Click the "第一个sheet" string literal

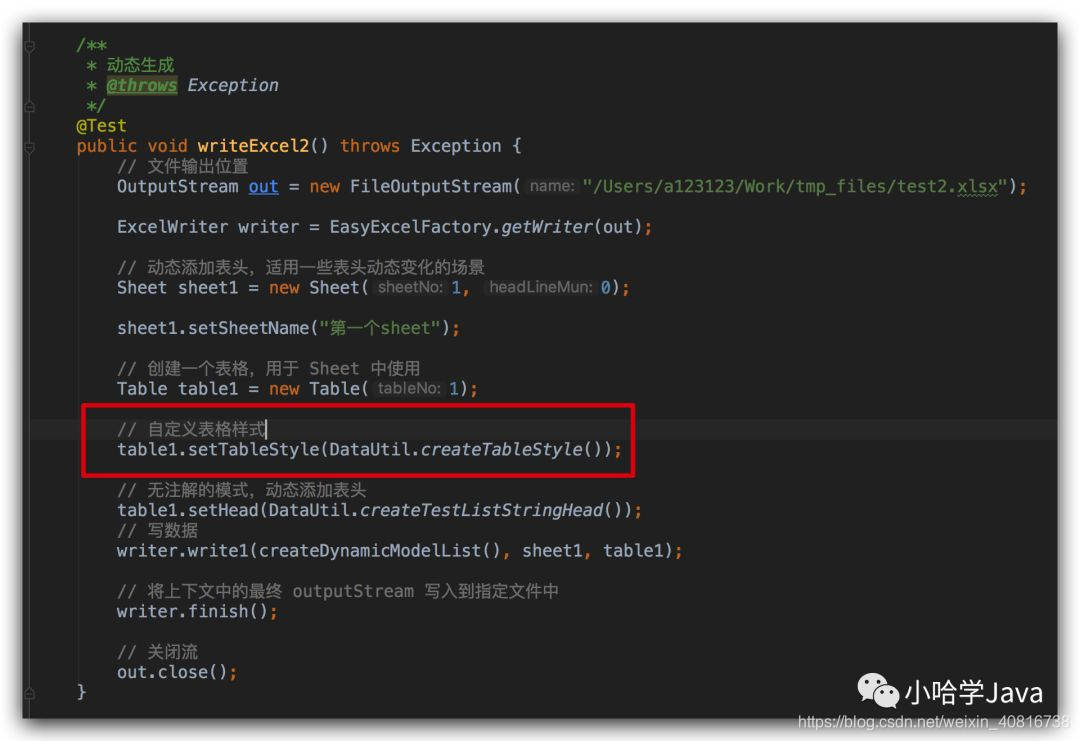380,328
